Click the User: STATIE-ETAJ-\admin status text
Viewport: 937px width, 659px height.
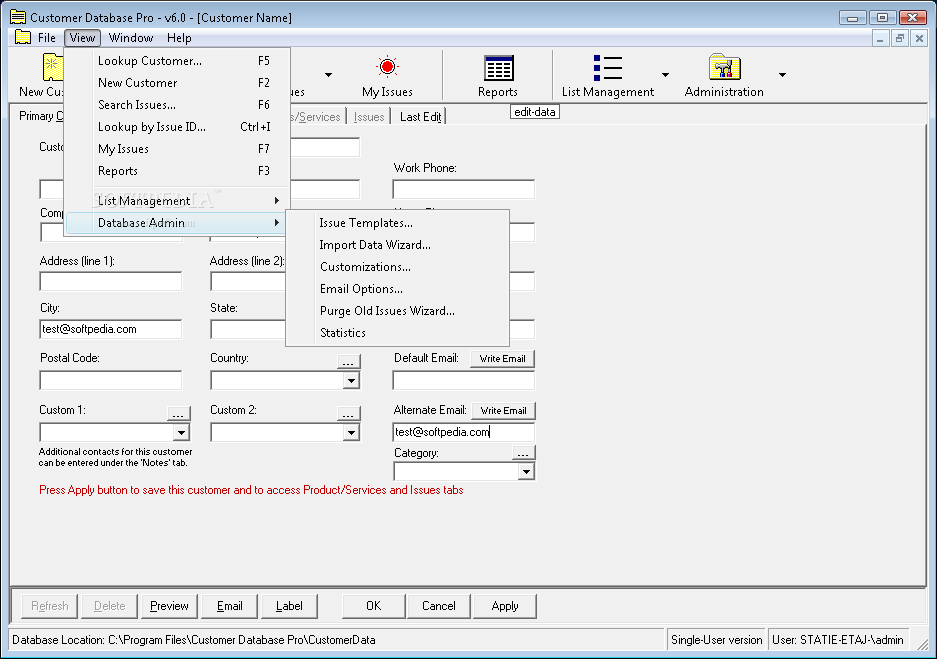(838, 640)
